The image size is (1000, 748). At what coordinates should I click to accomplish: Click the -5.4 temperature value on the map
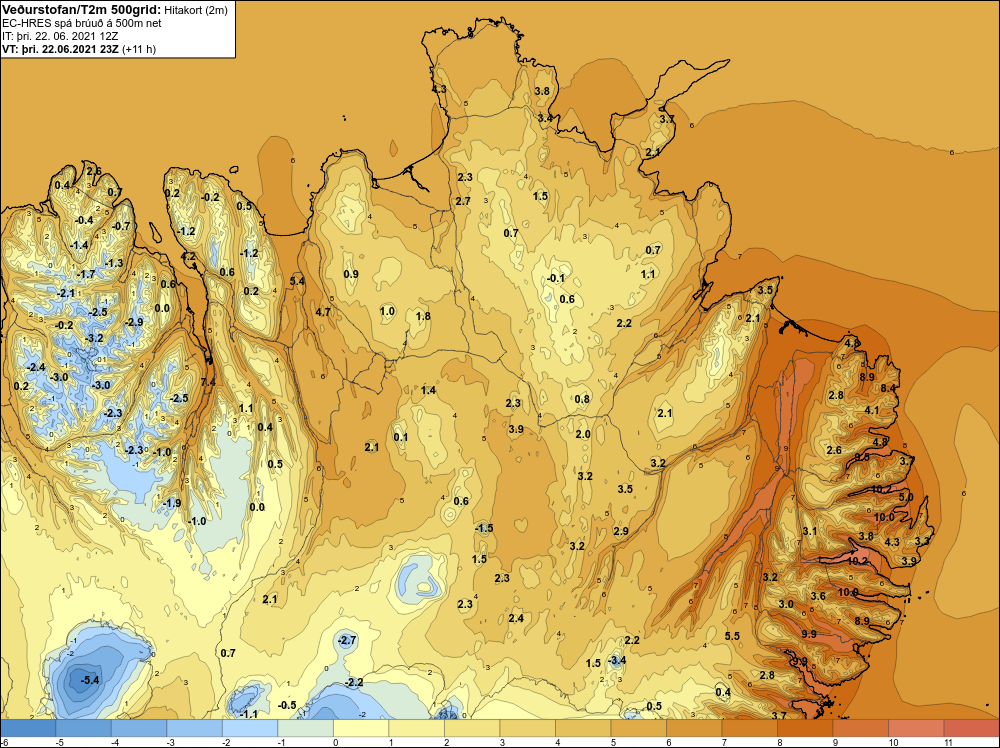(x=89, y=680)
